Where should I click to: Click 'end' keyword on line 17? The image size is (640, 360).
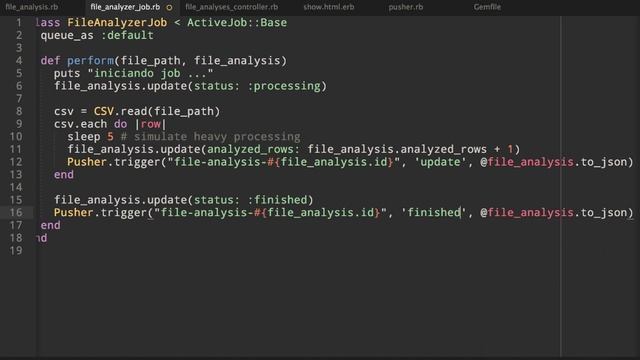point(50,225)
